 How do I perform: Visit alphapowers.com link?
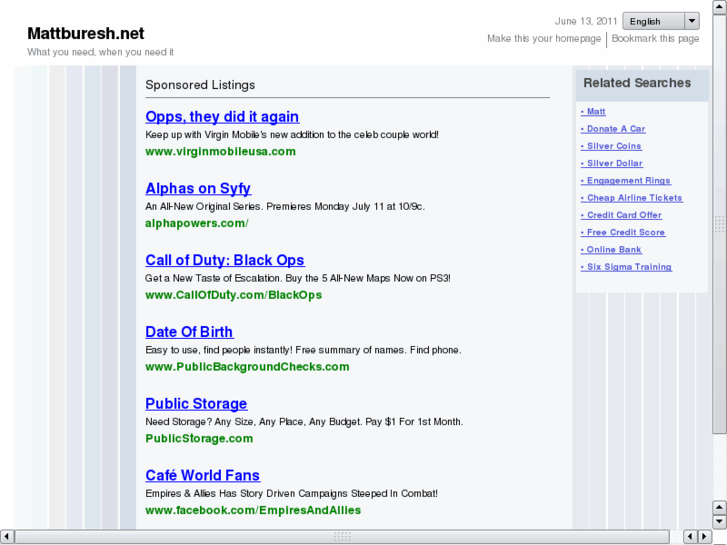tap(197, 223)
